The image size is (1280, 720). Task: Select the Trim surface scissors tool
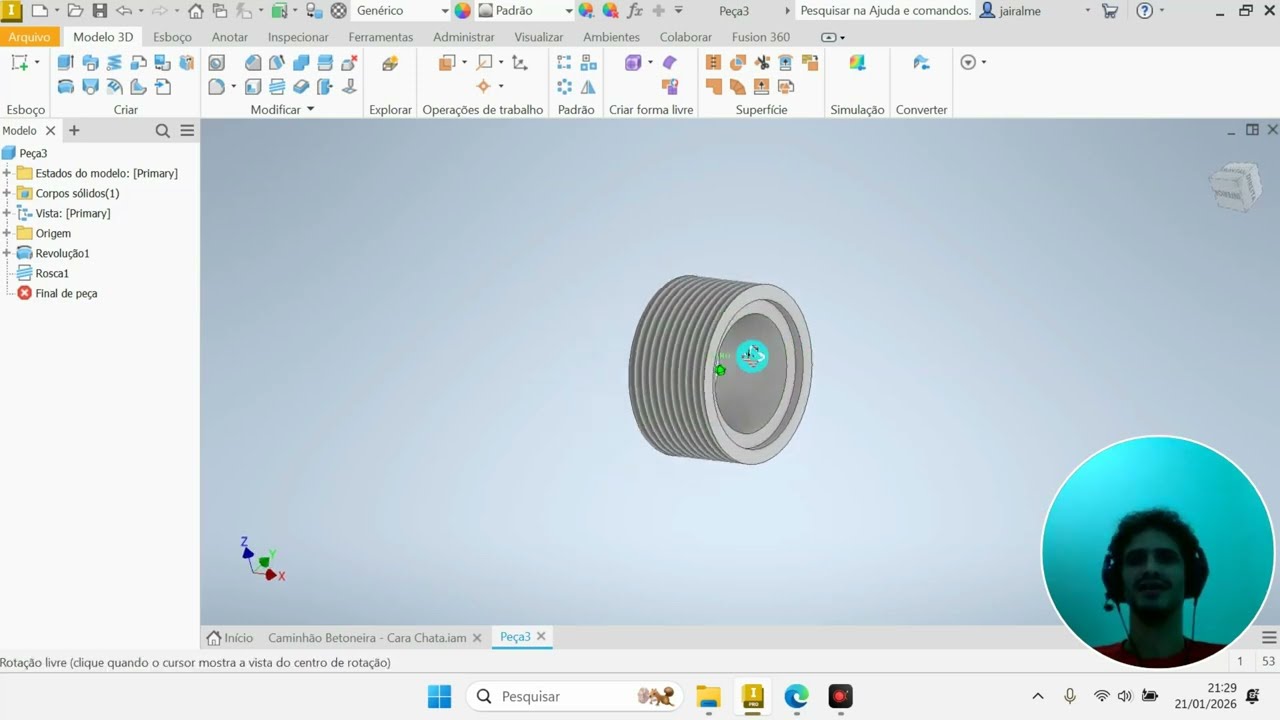click(x=762, y=63)
